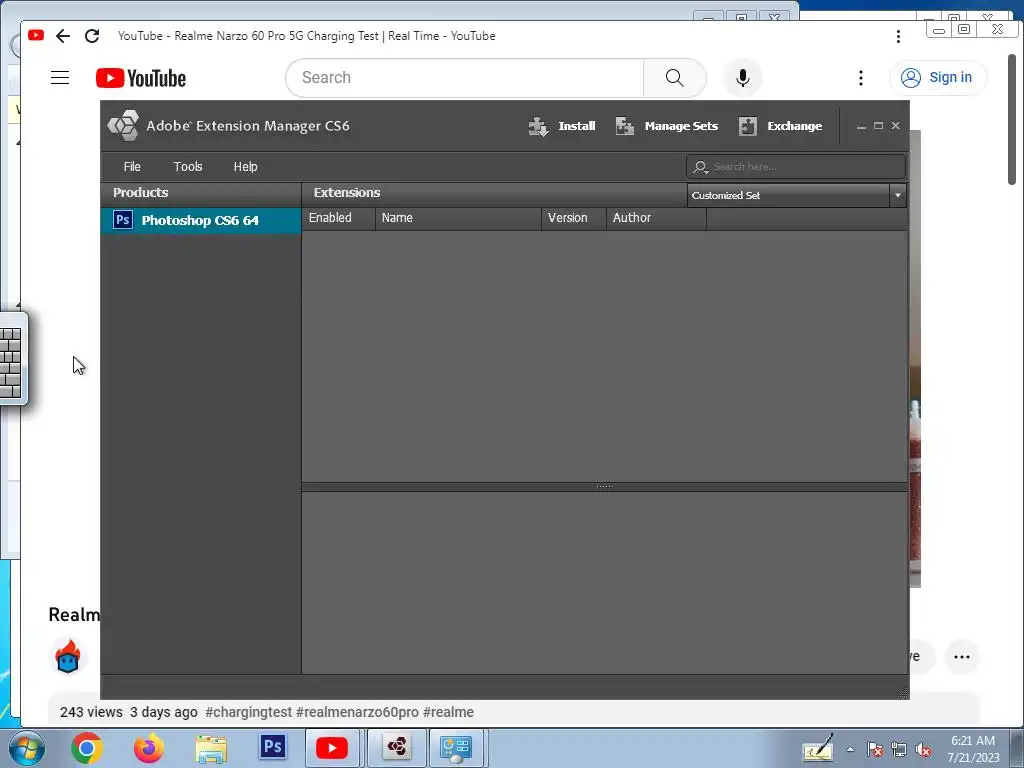The height and width of the screenshot is (768, 1024).
Task: Click the pane splitter grip handle
Action: pyautogui.click(x=605, y=487)
